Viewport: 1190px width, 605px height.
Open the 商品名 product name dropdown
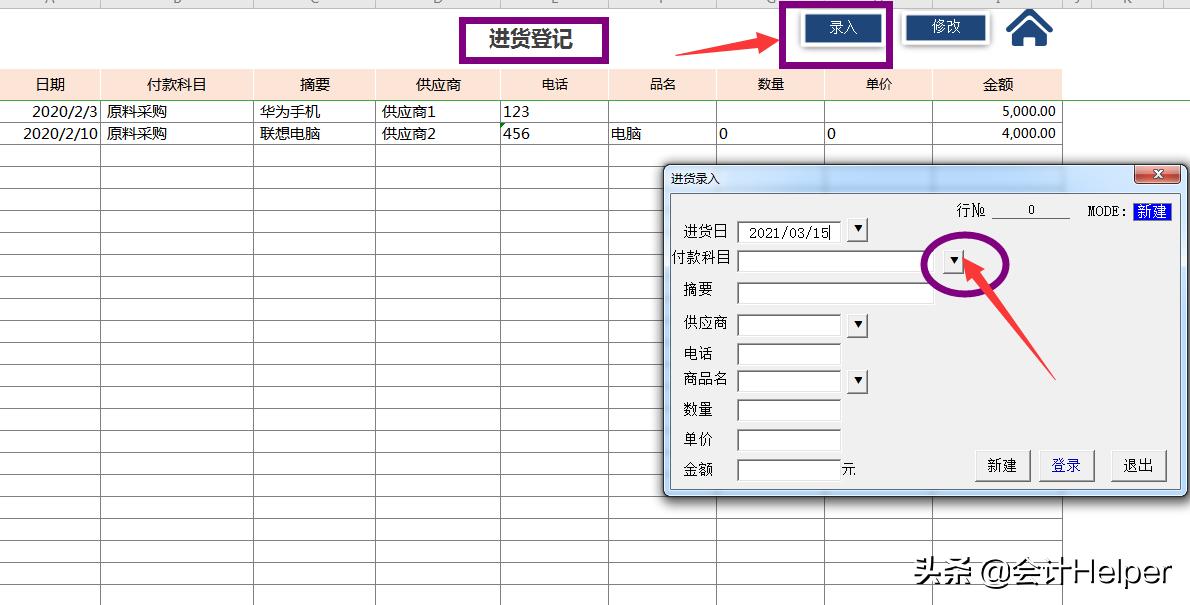pyautogui.click(x=857, y=380)
